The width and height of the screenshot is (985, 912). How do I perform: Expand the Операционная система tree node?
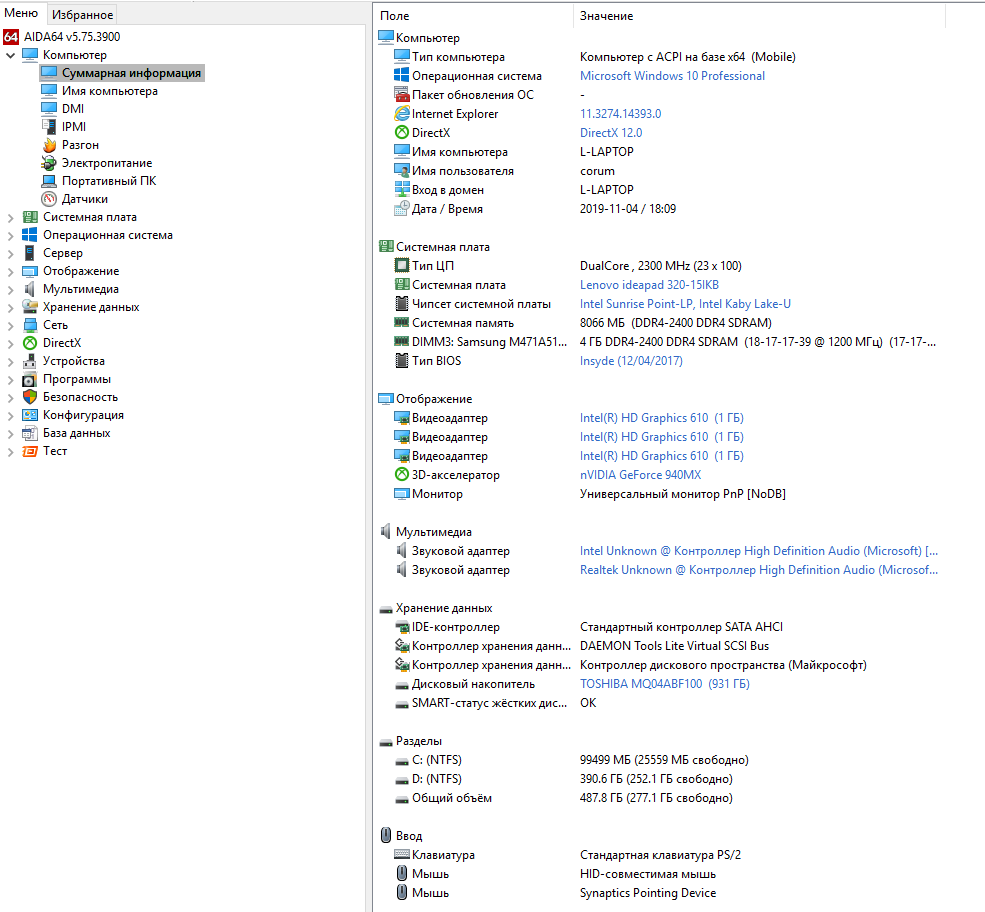point(10,236)
